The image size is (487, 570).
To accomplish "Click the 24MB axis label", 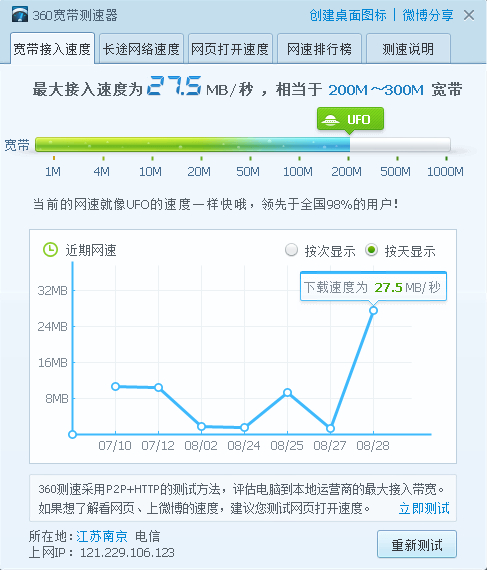I will point(53,326).
